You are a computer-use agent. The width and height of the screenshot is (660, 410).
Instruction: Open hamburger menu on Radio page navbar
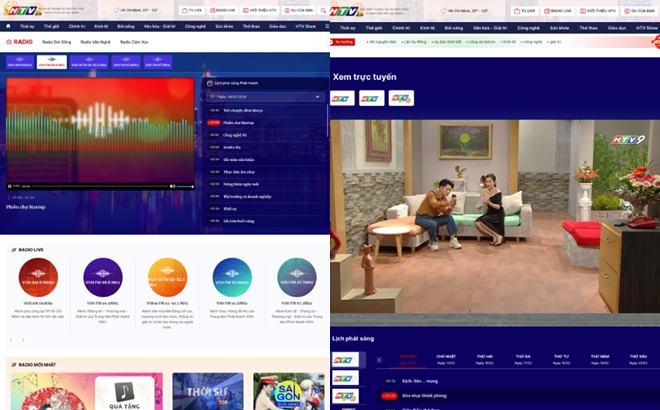327,26
